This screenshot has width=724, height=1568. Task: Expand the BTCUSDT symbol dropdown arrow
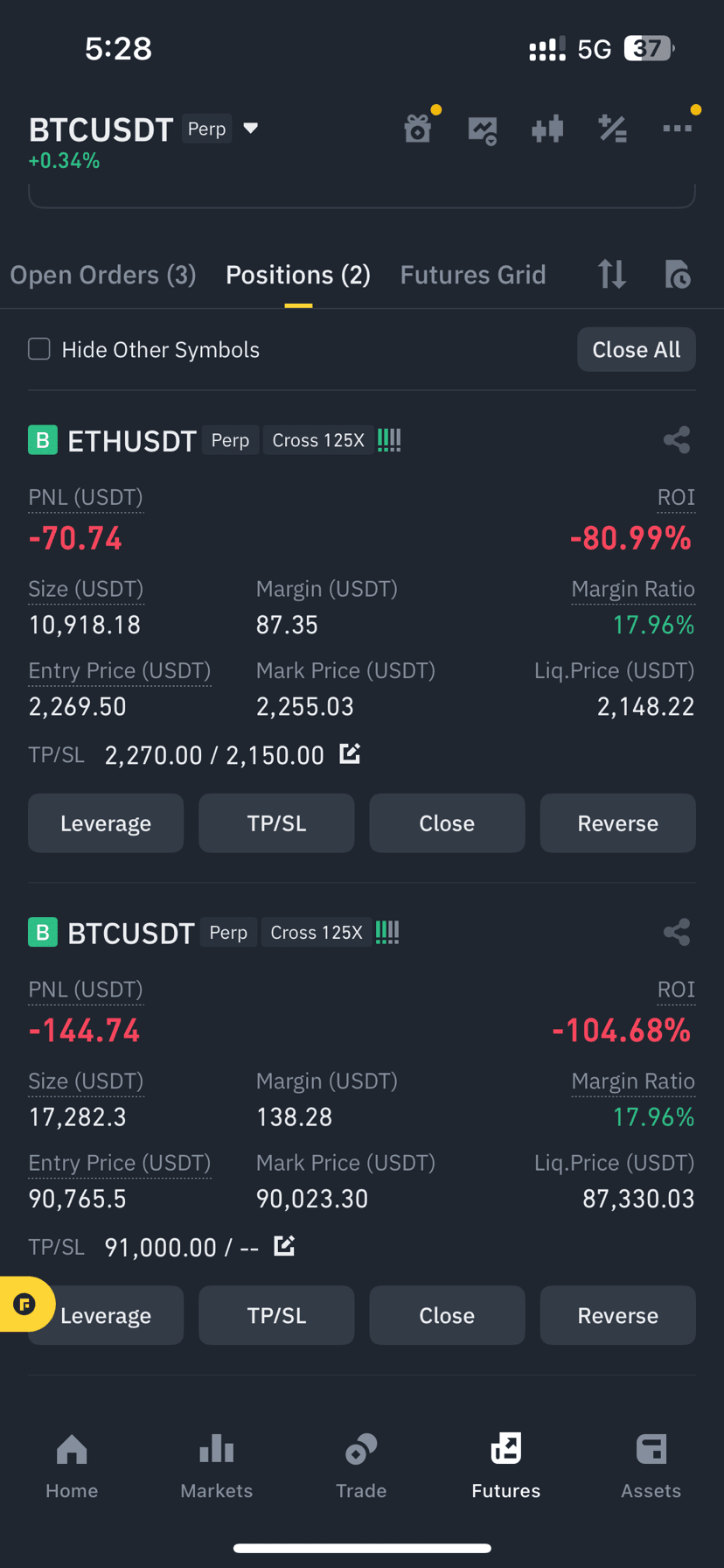pos(251,129)
